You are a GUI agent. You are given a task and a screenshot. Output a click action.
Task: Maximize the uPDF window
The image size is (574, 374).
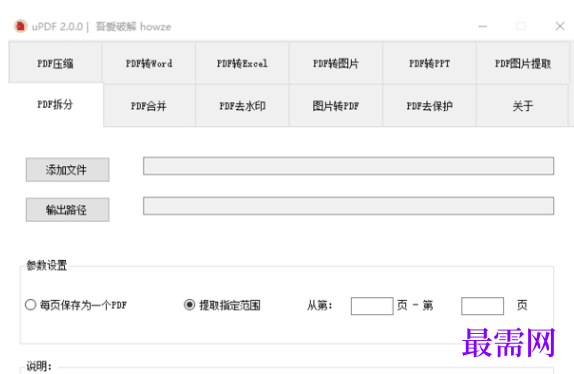click(521, 26)
